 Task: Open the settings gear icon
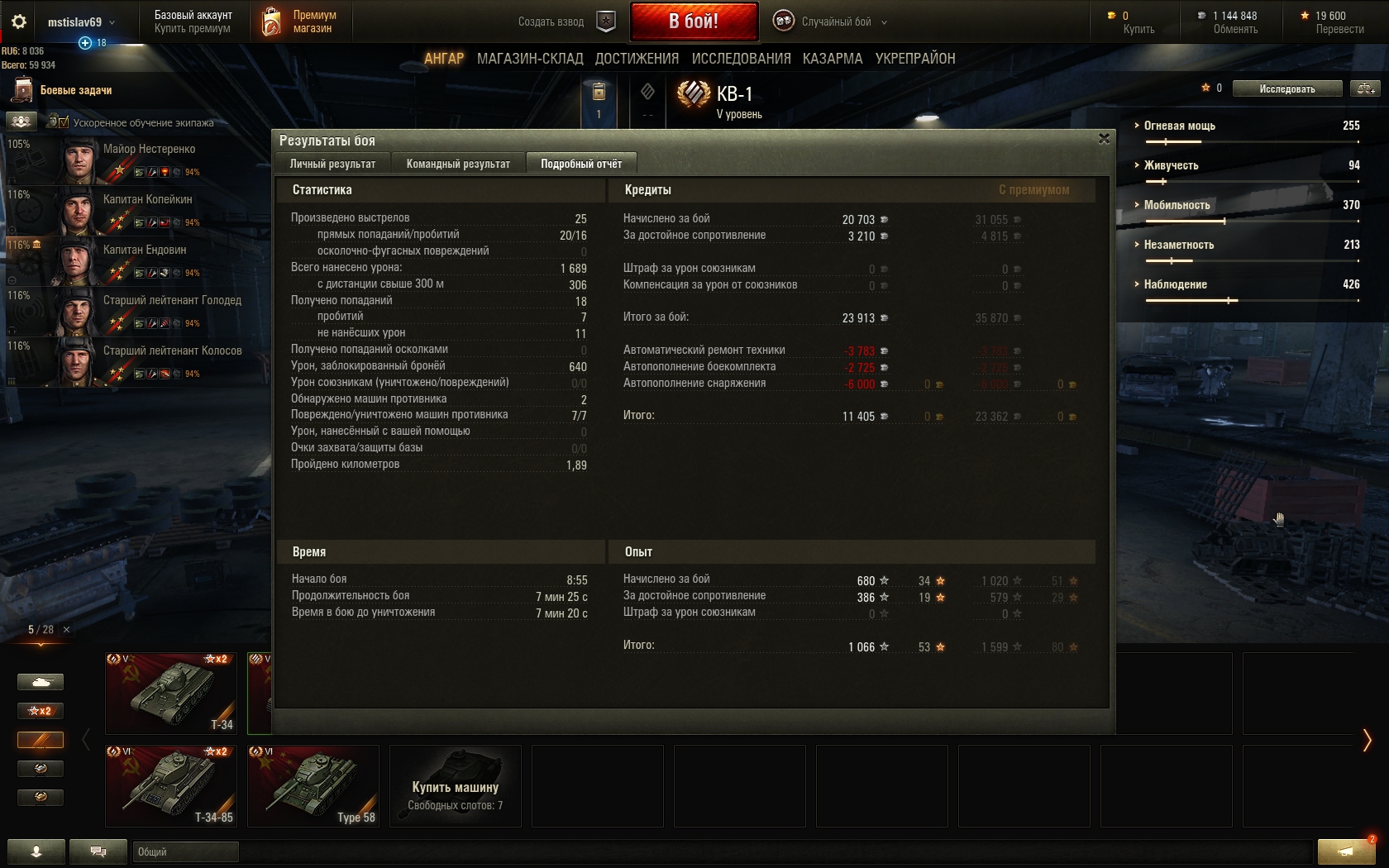click(19, 21)
